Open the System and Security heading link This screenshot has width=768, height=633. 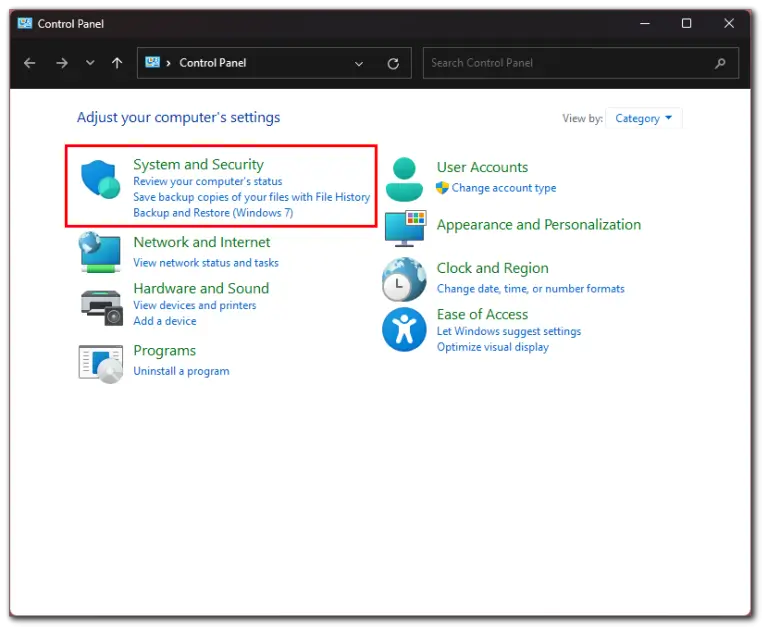[198, 164]
